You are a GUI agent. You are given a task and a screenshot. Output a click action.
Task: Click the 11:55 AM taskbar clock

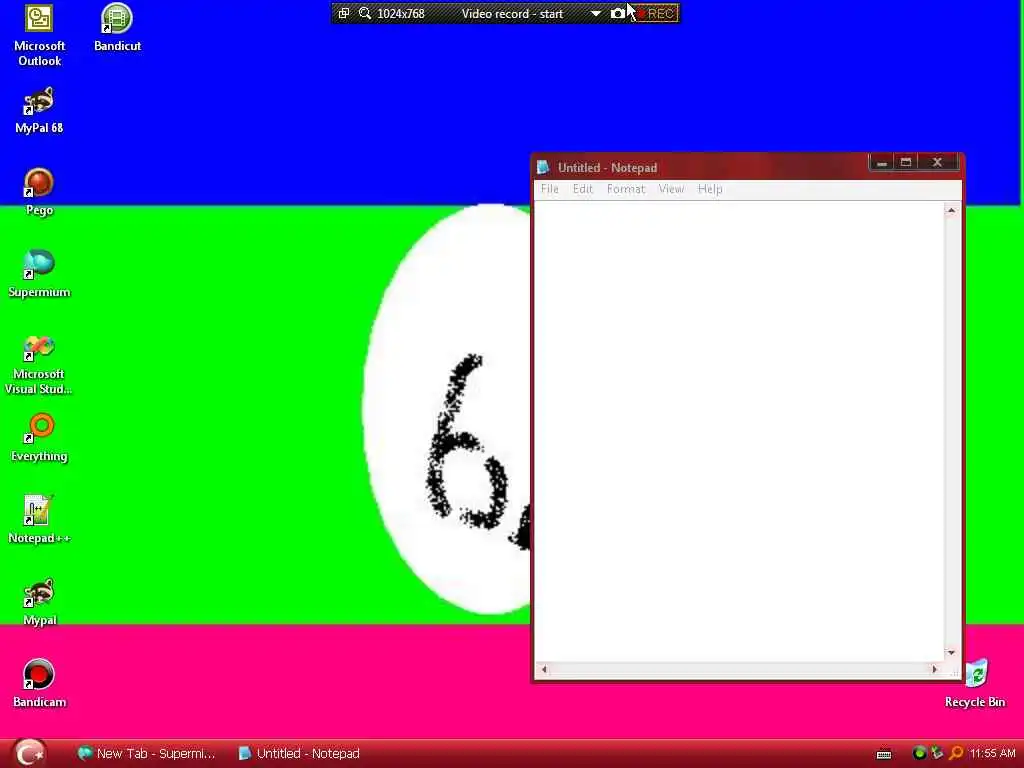click(993, 753)
